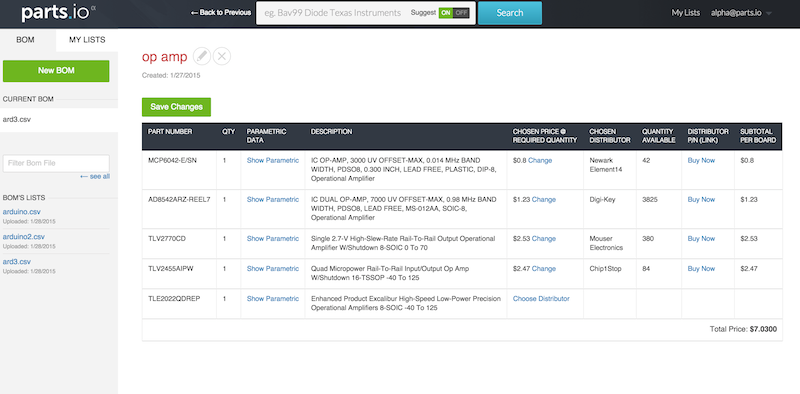Click the op amp BOM title
800x394 pixels.
164,57
